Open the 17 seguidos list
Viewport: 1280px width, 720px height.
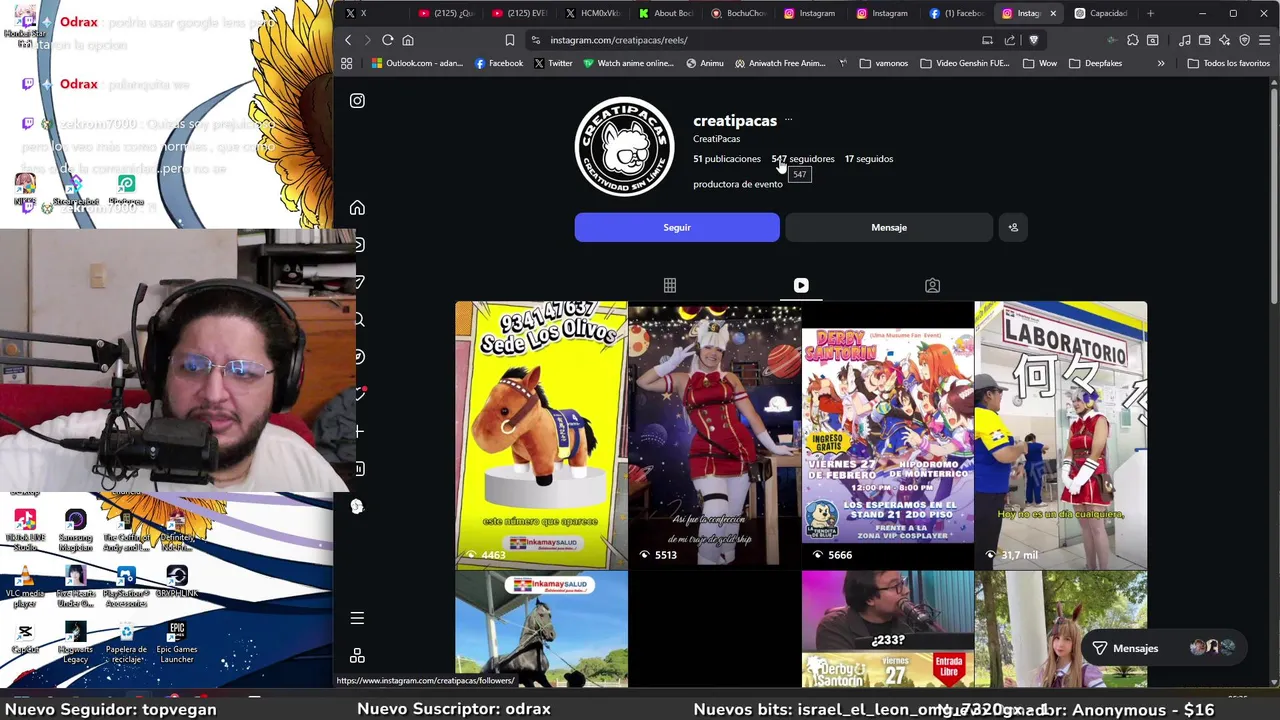click(x=869, y=159)
